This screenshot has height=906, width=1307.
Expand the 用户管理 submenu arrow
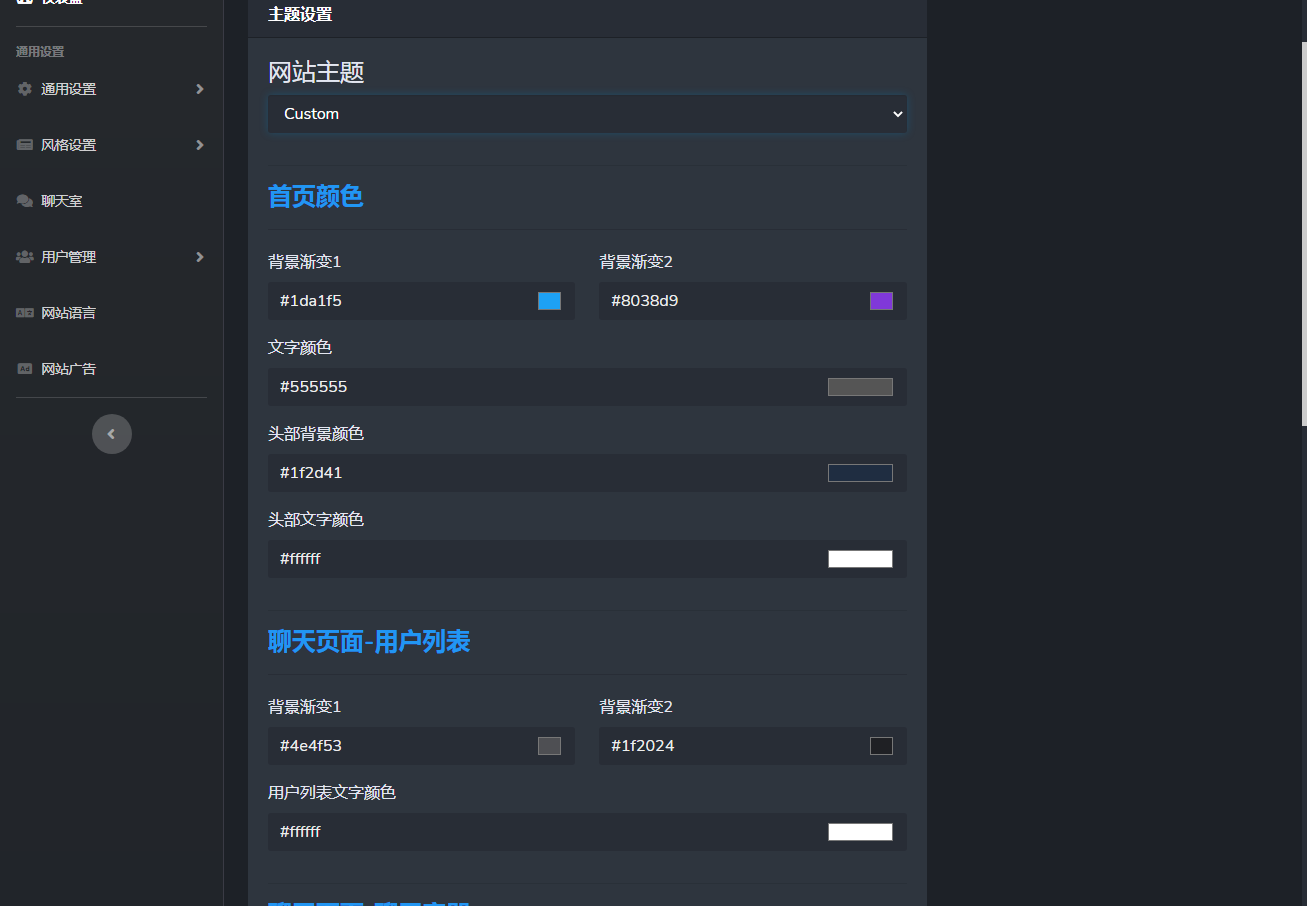200,257
